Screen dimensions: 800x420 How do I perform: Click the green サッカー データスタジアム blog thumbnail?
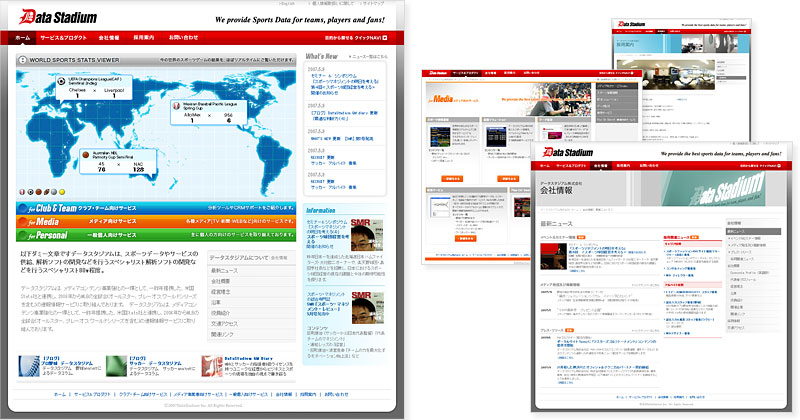(x=116, y=366)
